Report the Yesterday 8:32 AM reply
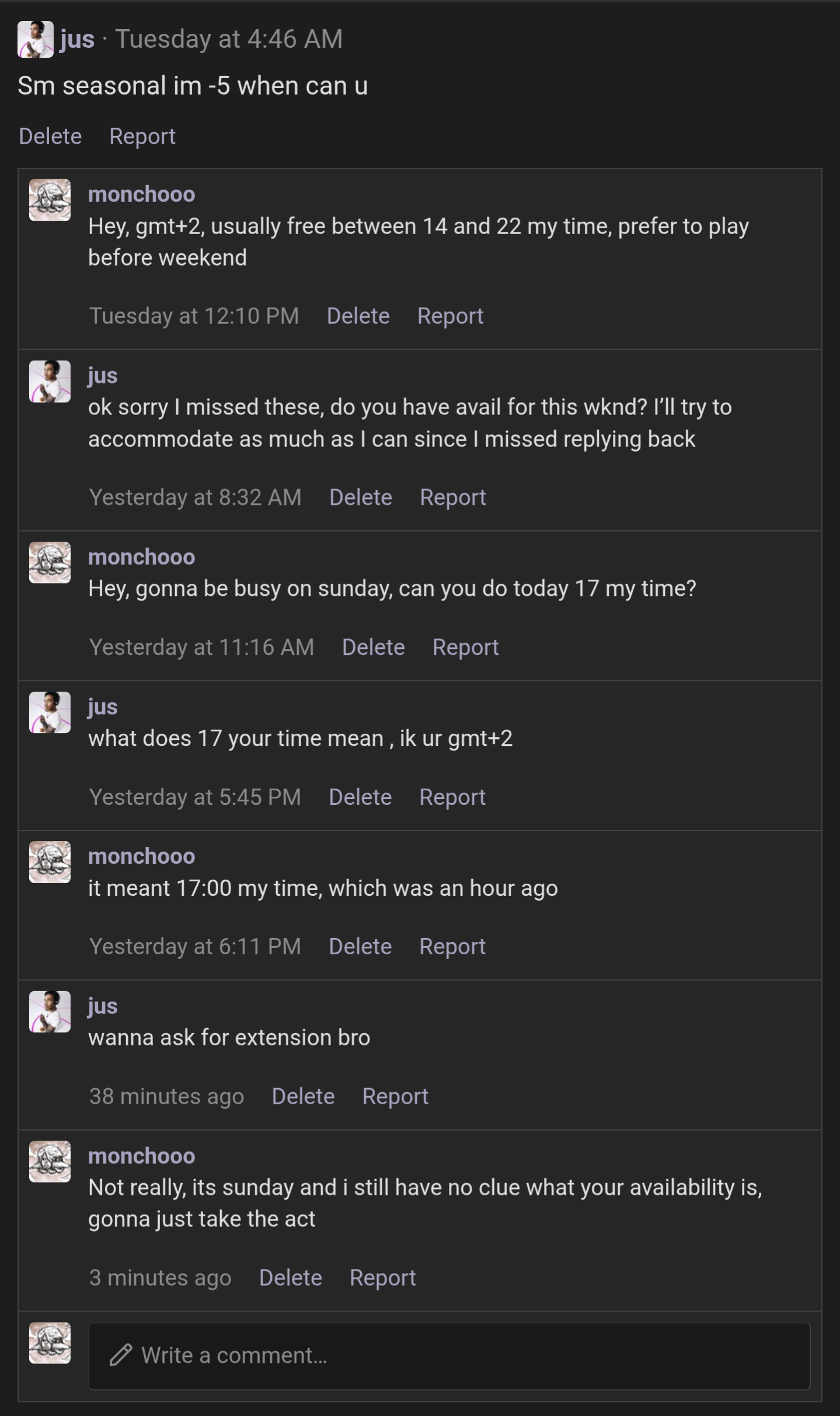This screenshot has width=840, height=1416. coord(452,497)
